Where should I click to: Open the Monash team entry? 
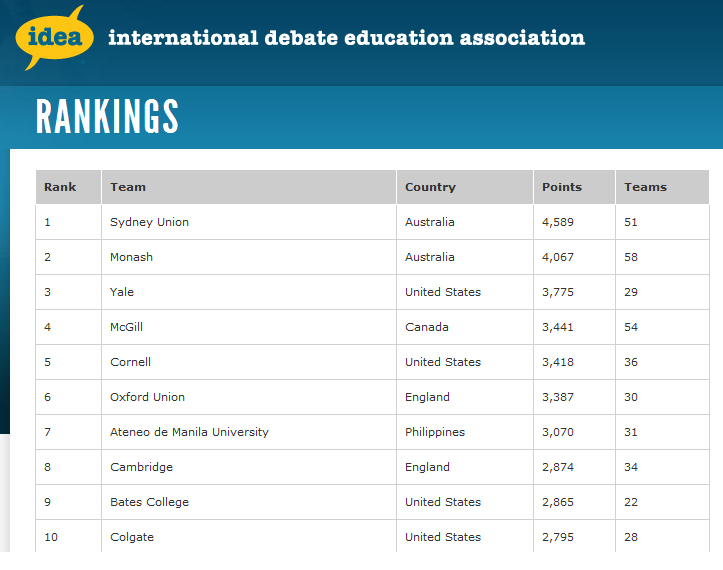click(x=131, y=257)
